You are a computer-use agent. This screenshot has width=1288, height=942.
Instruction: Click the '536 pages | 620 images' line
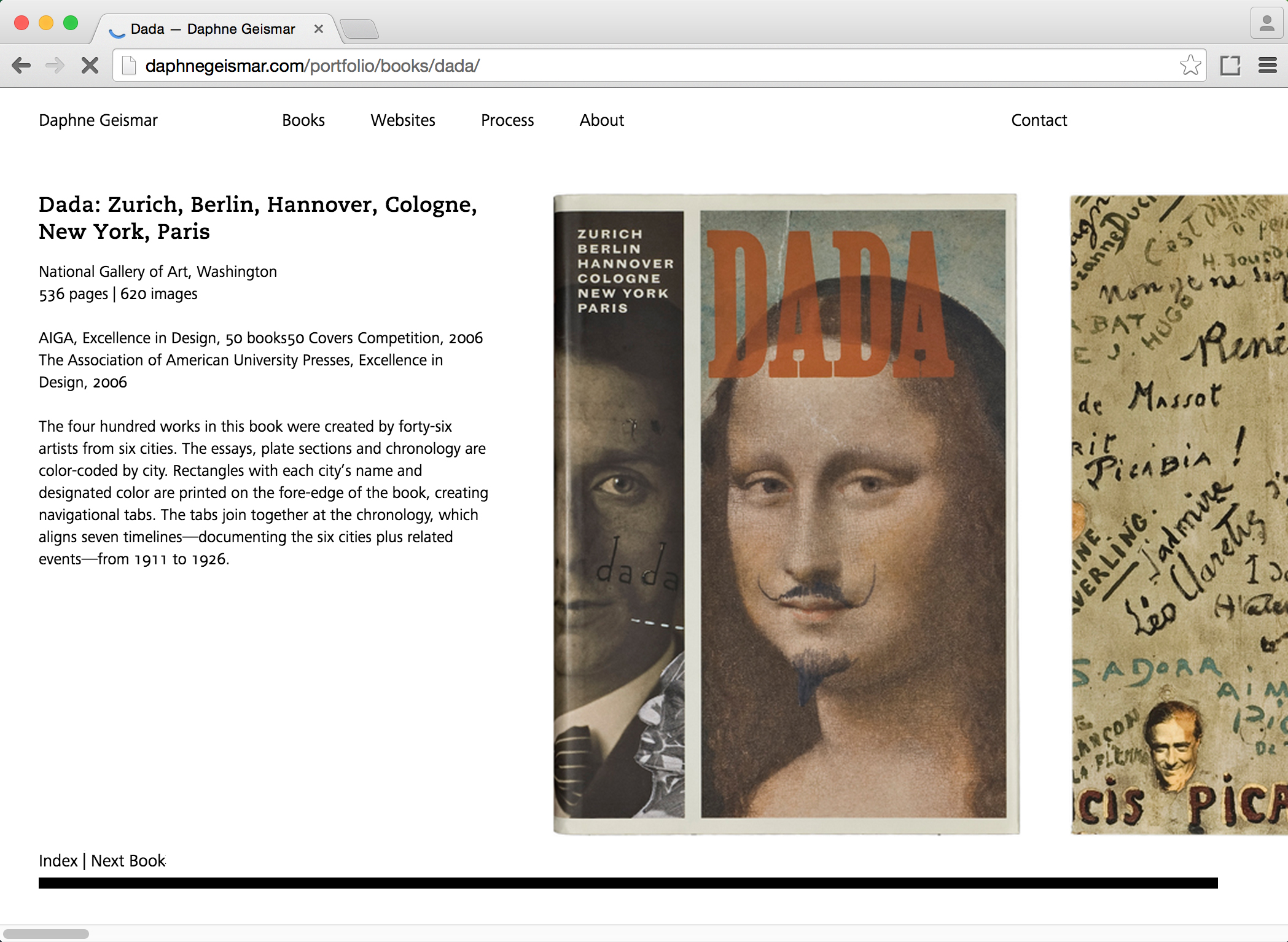(x=118, y=294)
